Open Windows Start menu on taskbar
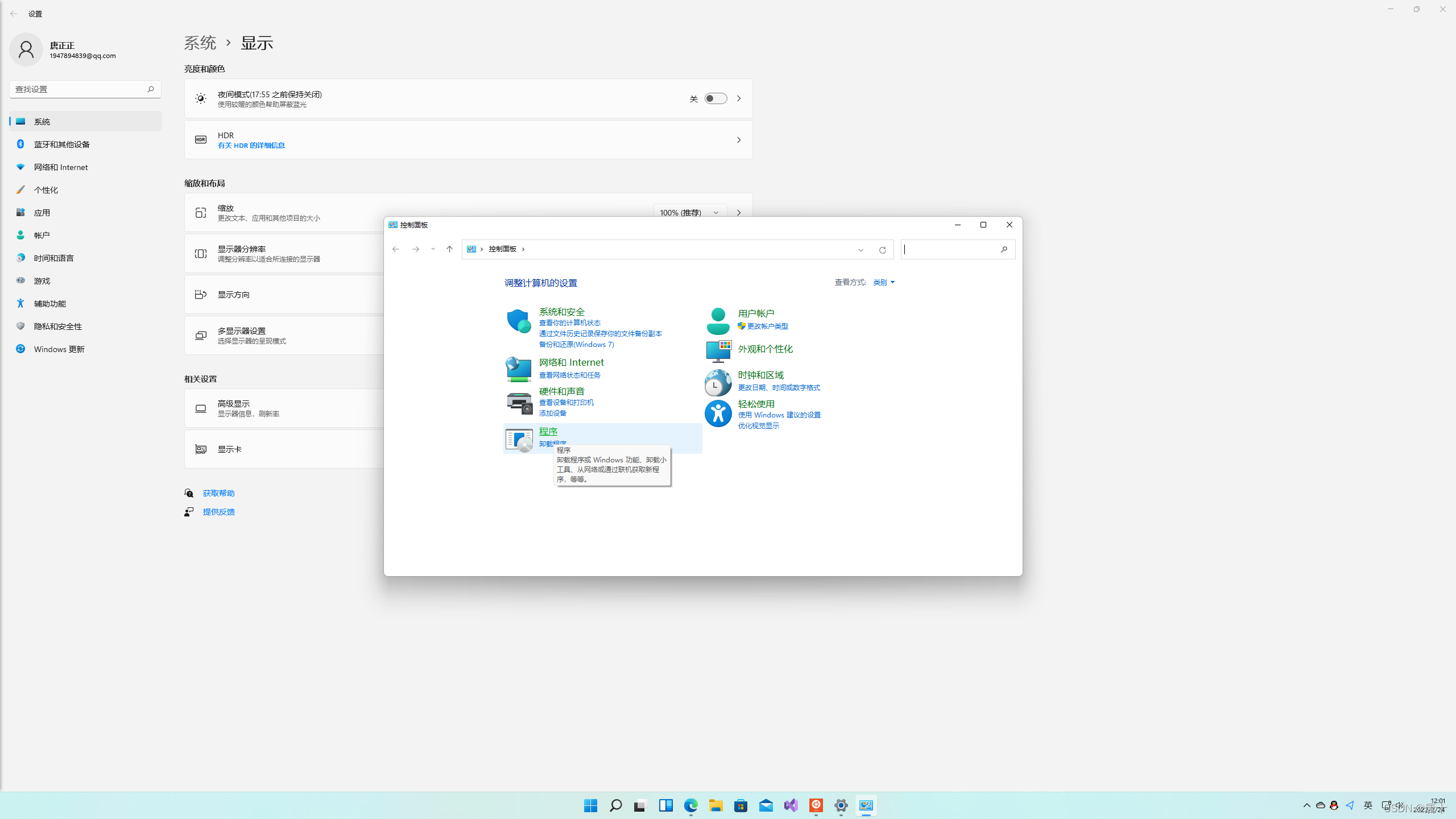Screen dimensions: 1456x819 point(590,805)
